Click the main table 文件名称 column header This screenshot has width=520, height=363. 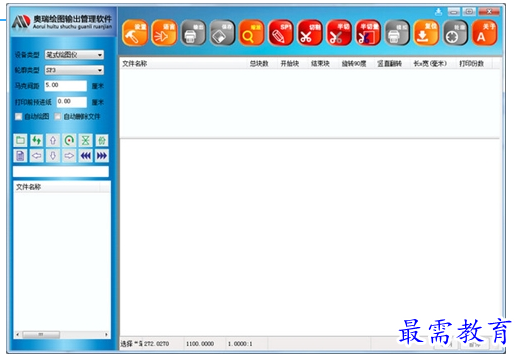(x=183, y=63)
